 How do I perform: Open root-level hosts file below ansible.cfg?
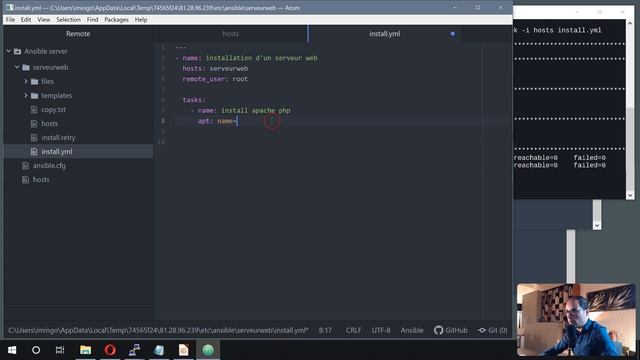click(x=41, y=179)
